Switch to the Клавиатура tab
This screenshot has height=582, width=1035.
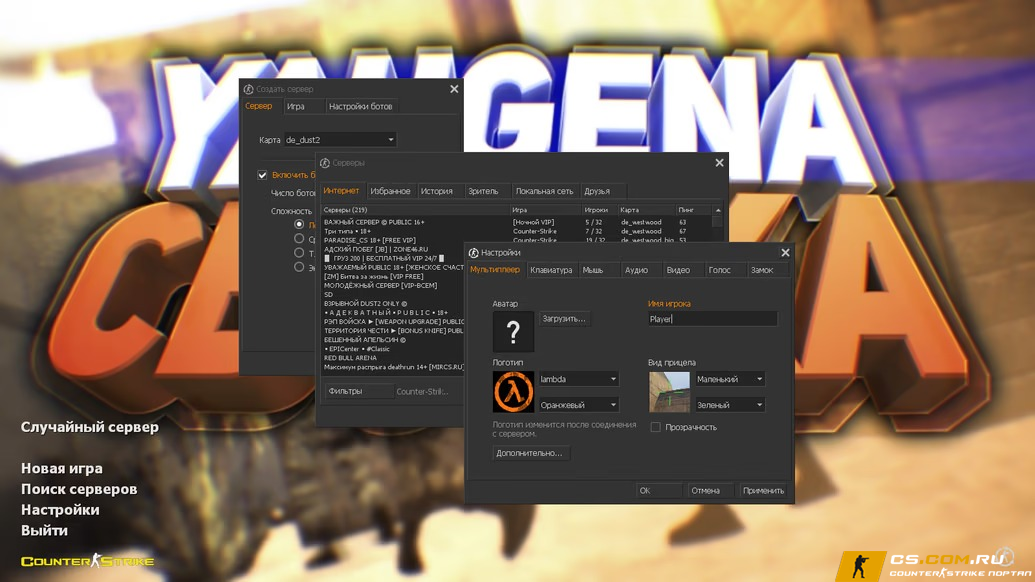pyautogui.click(x=551, y=270)
